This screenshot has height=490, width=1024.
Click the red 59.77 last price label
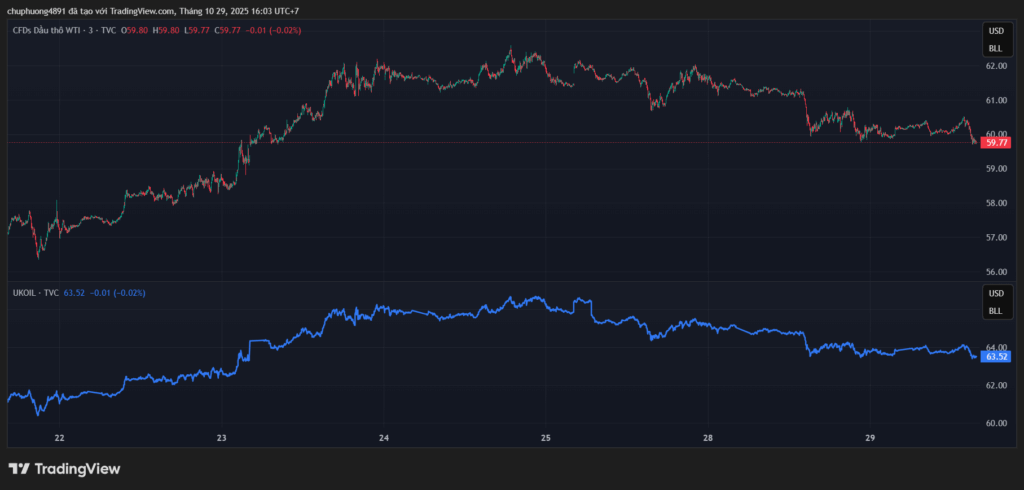pos(996,143)
